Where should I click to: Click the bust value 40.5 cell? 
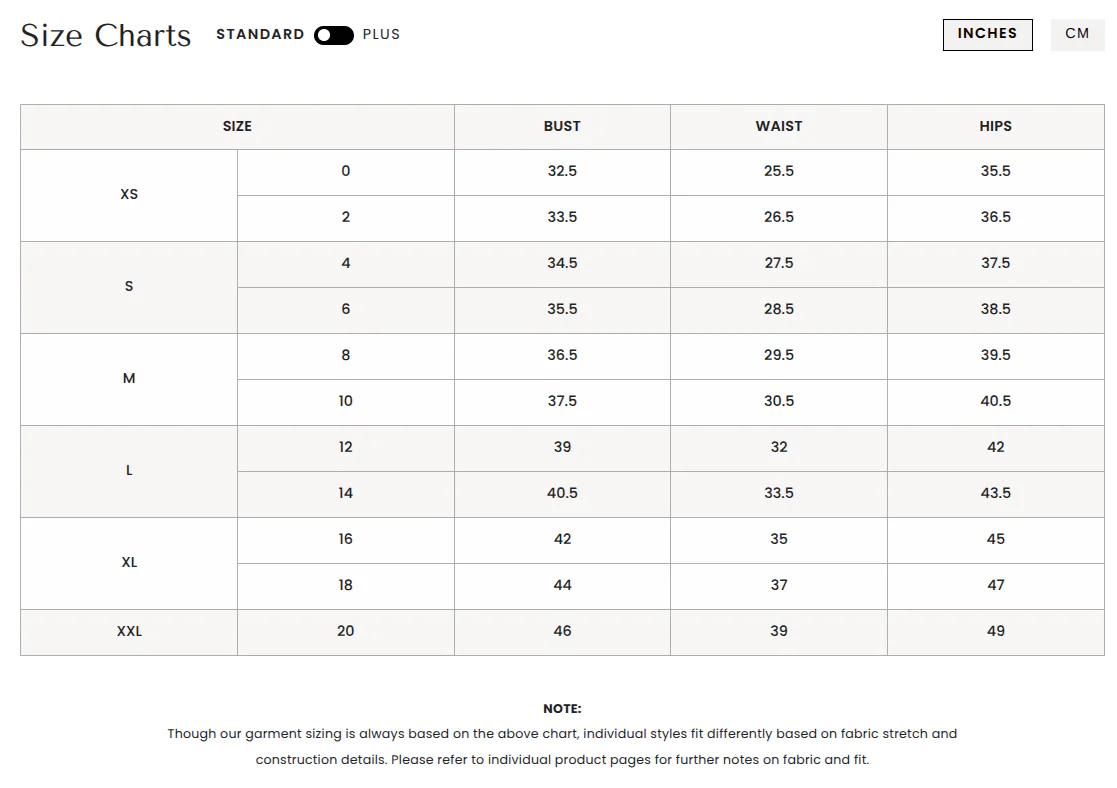562,493
